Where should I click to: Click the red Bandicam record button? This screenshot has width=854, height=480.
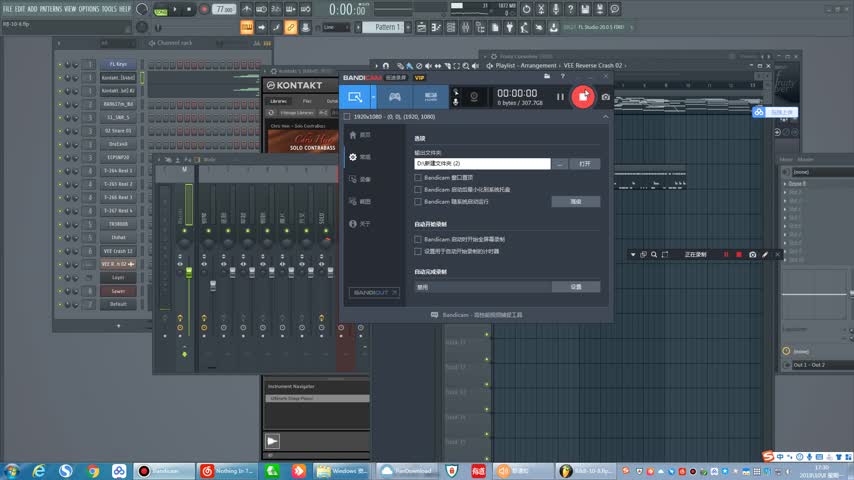pyautogui.click(x=583, y=97)
